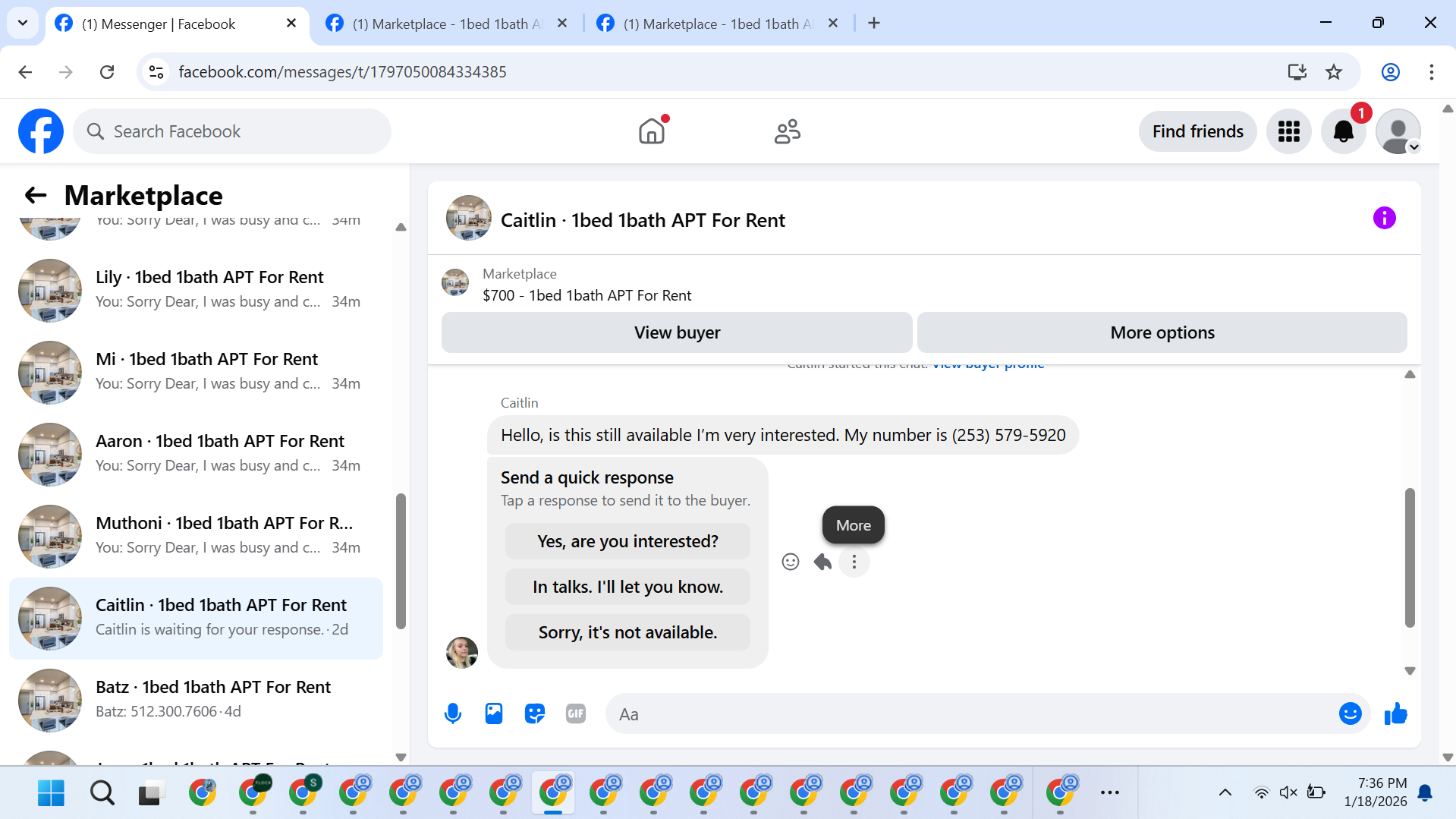Show hidden system tray icons
This screenshot has height=819, width=1456.
1225,793
